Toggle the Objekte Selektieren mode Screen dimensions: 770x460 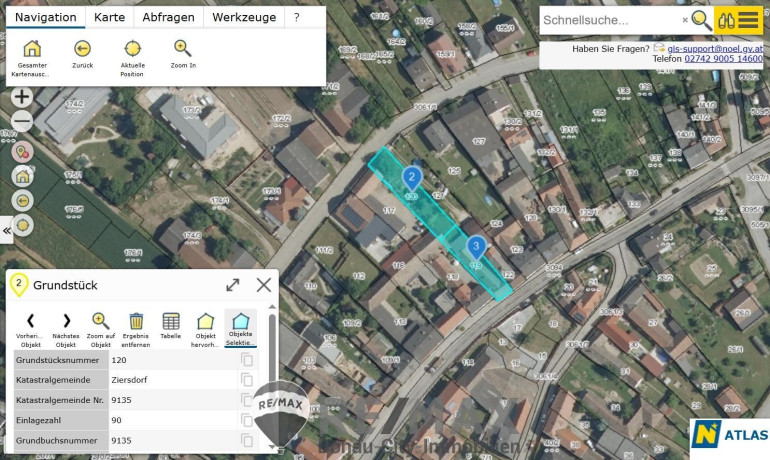[240, 322]
